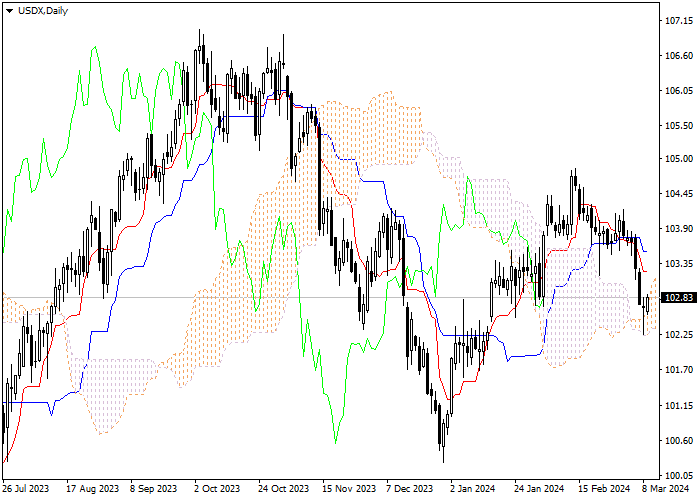Select the 105.50 price axis label
Image resolution: width=700 pixels, height=500 pixels.
click(x=679, y=125)
